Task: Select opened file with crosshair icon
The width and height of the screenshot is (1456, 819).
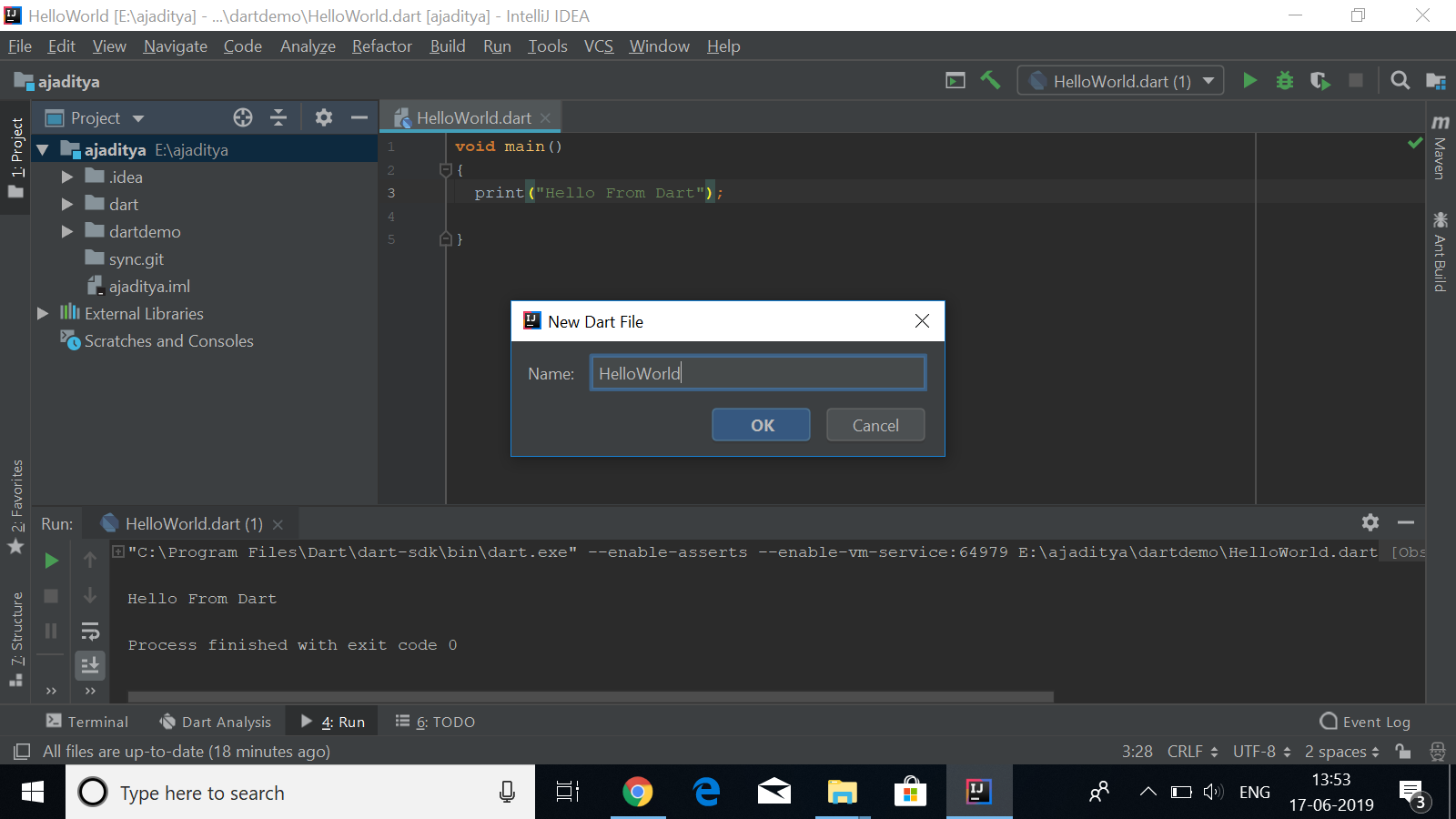Action: (x=242, y=117)
